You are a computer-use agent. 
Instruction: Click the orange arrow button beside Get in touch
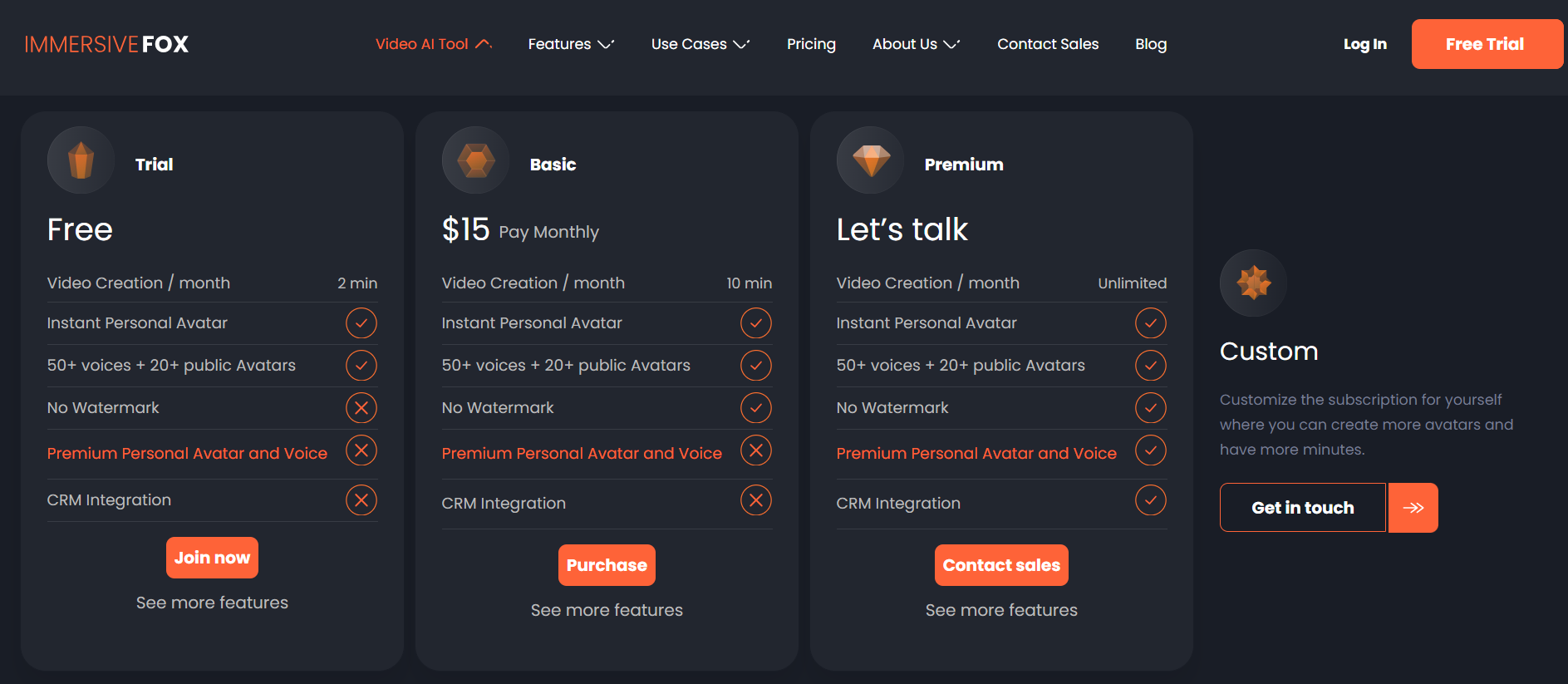1413,508
